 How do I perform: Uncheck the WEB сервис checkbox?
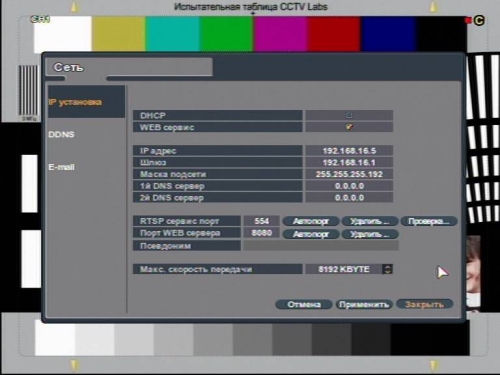coord(349,127)
